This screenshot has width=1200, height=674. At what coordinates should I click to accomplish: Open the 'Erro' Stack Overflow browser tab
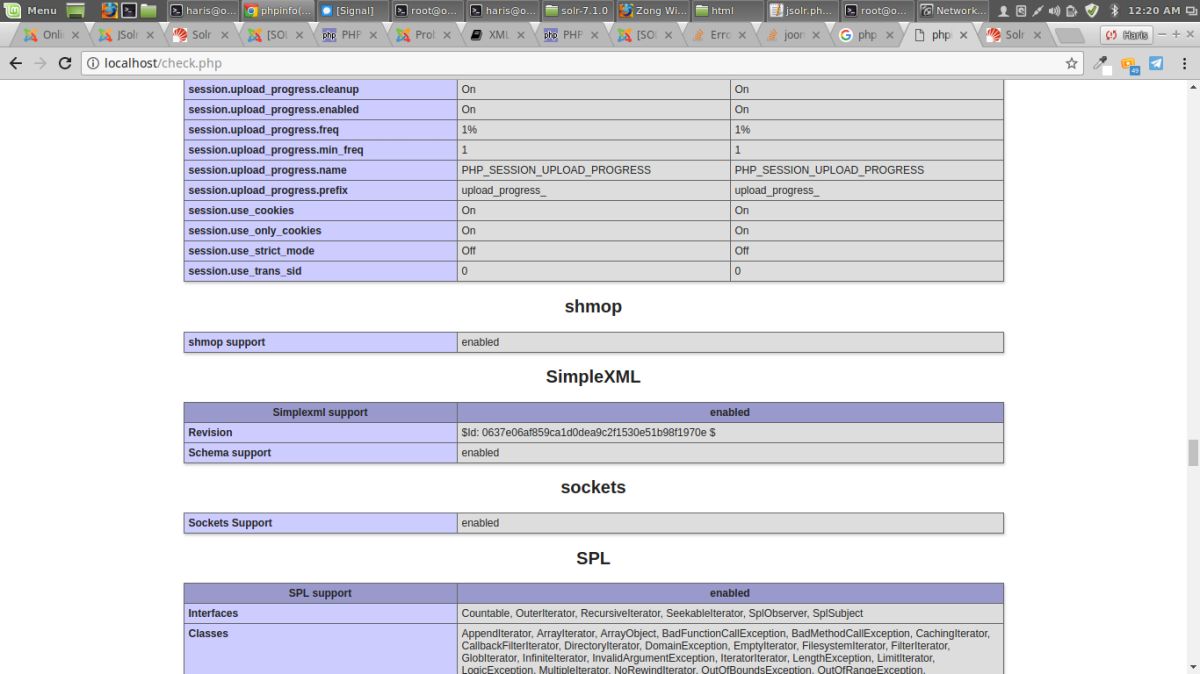[716, 35]
